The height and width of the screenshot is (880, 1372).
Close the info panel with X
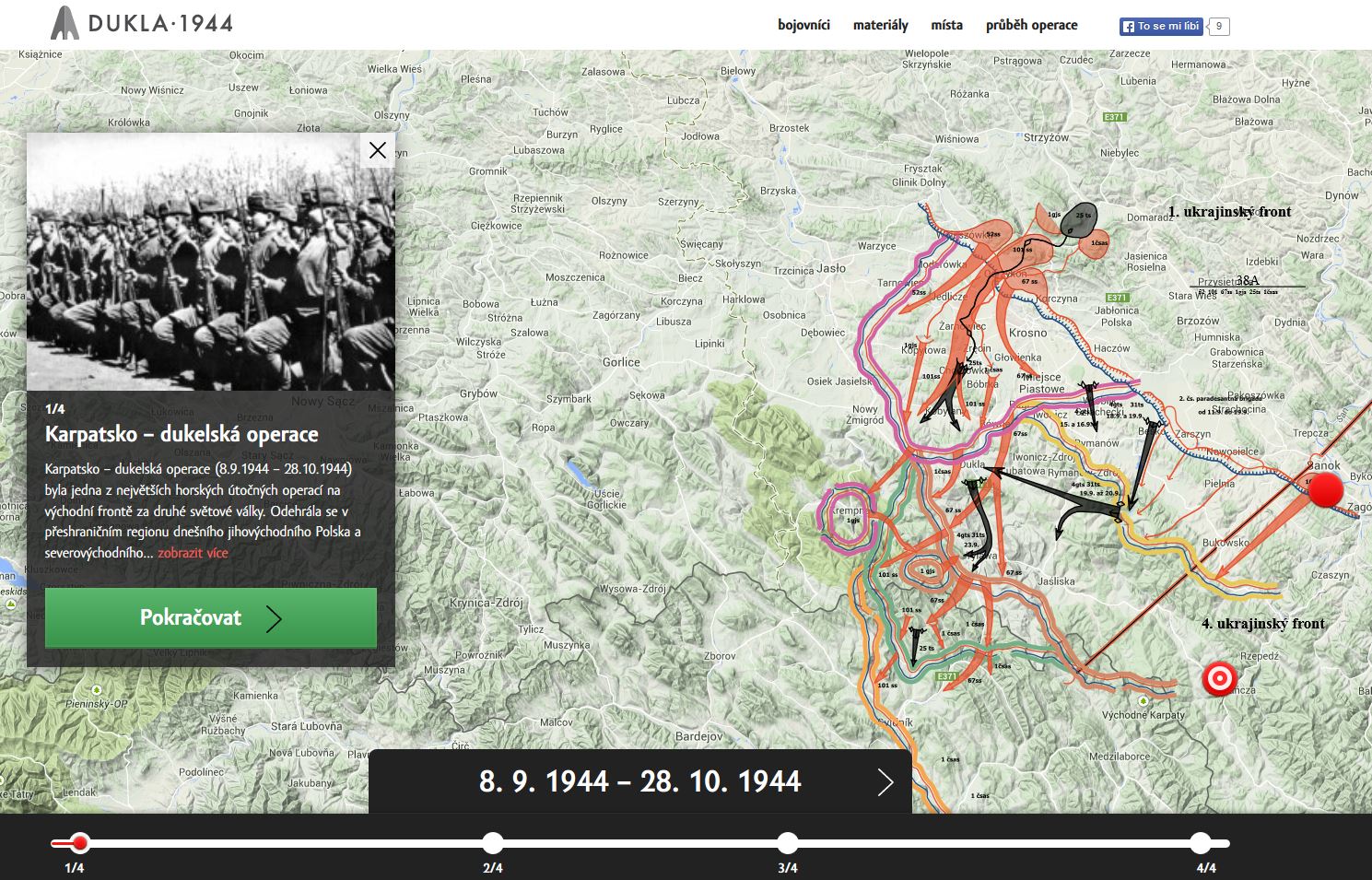[378, 150]
